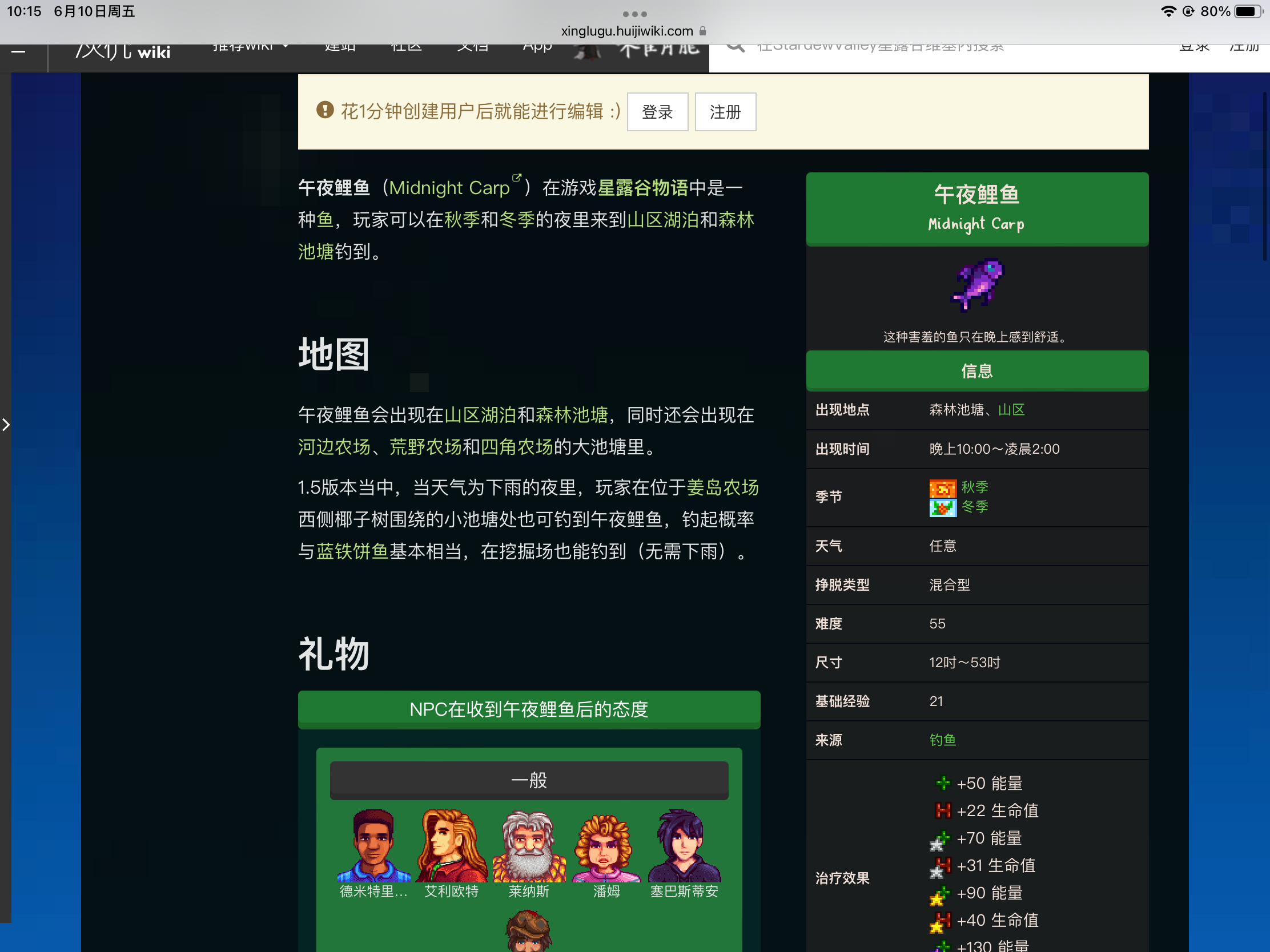
Task: Expand the left sidebar chevron
Action: pos(6,425)
